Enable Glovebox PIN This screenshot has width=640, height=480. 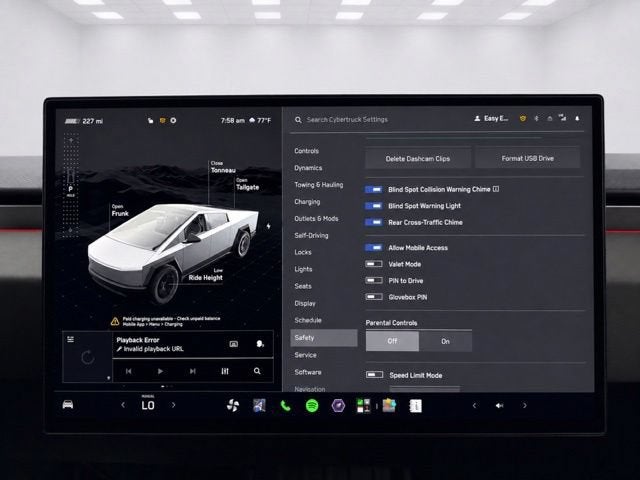pyautogui.click(x=373, y=297)
